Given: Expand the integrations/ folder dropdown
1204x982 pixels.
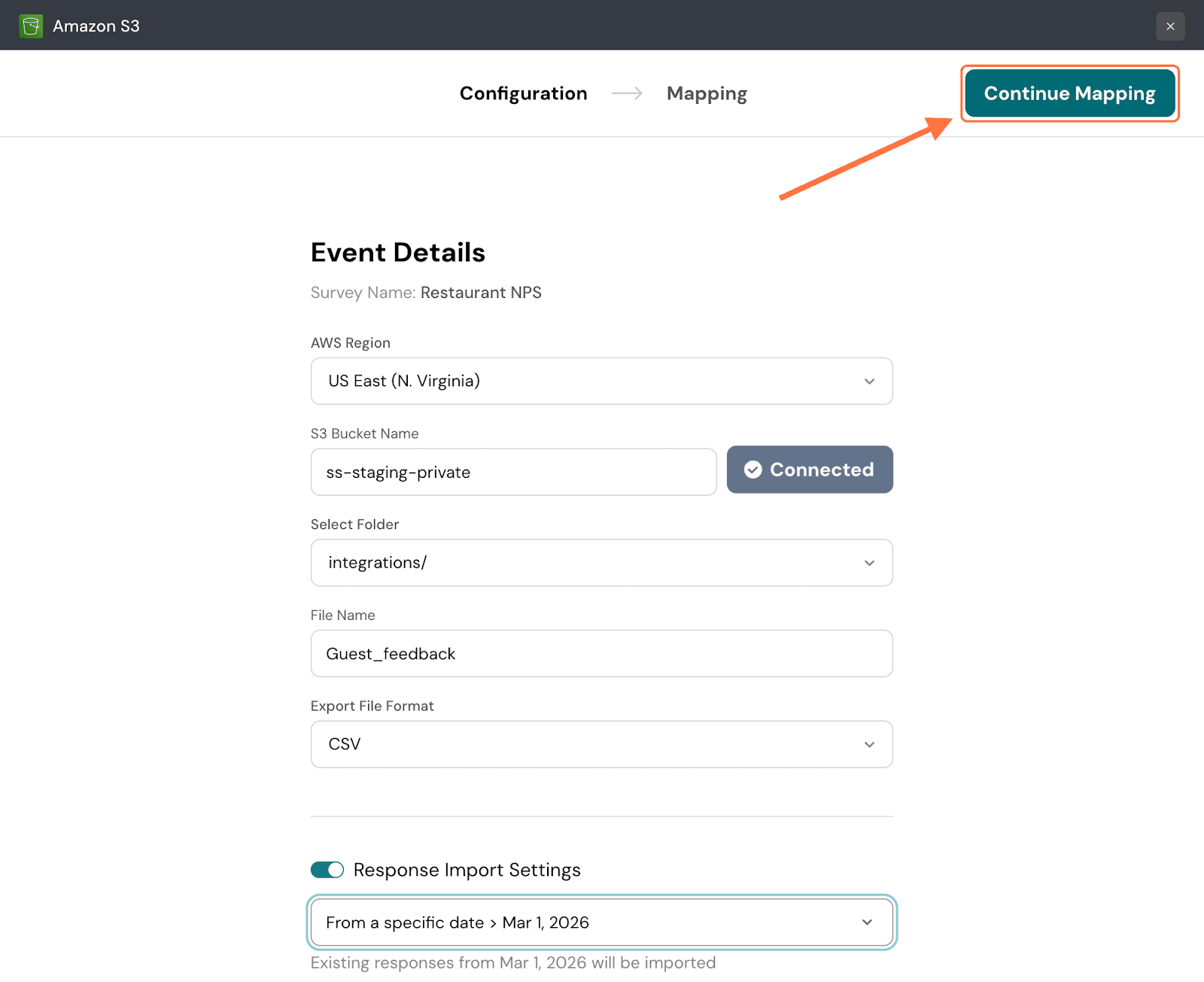Looking at the screenshot, I should (x=587, y=563).
